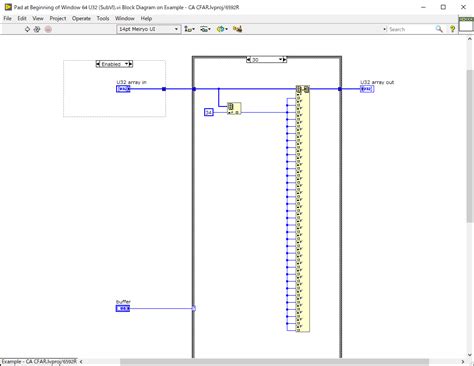The image size is (474, 366).
Task: Open the Tools menu
Action: 103,19
